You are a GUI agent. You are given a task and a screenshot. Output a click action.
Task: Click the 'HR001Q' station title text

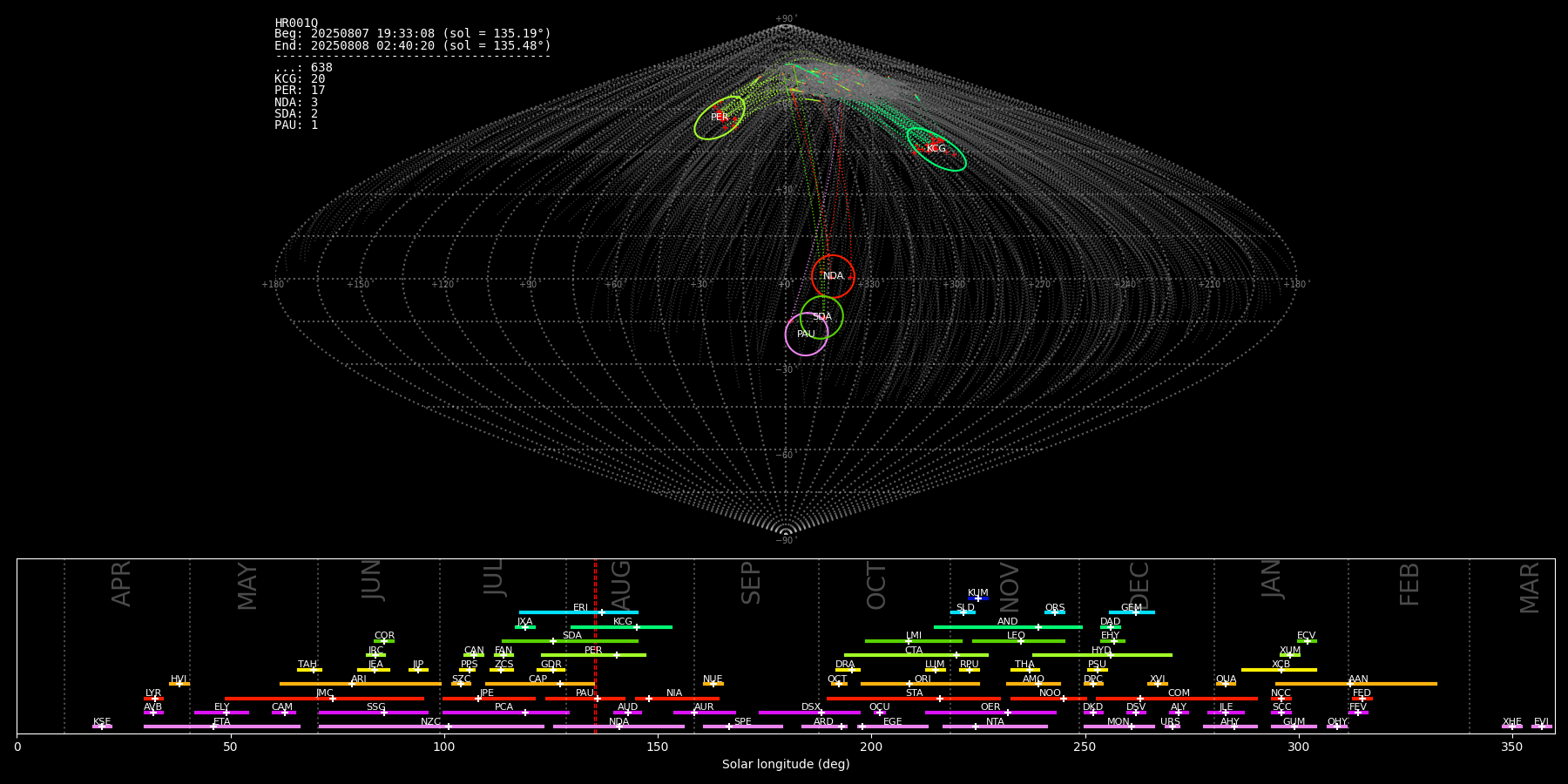click(296, 24)
